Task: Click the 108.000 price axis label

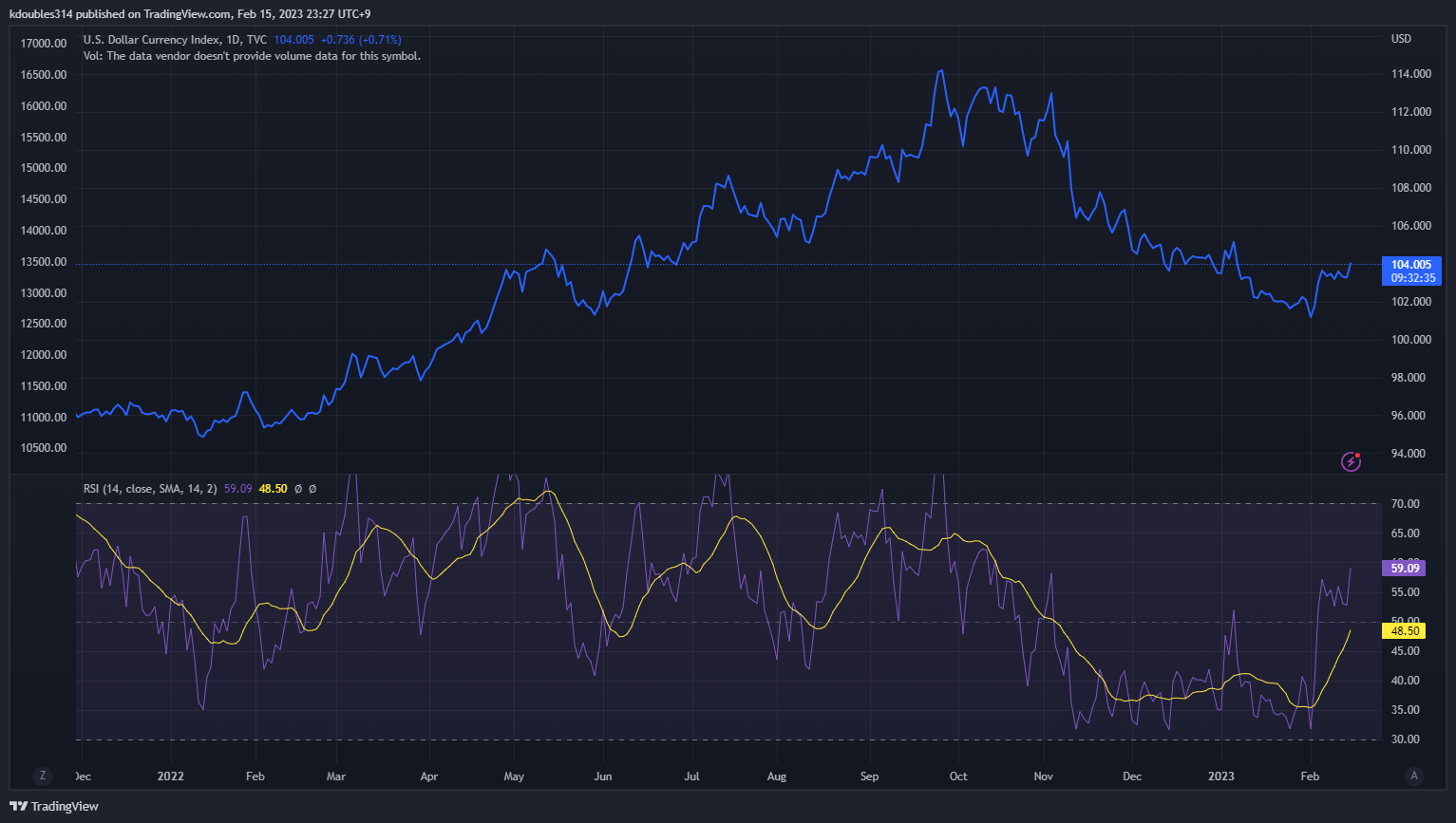Action: (1410, 188)
